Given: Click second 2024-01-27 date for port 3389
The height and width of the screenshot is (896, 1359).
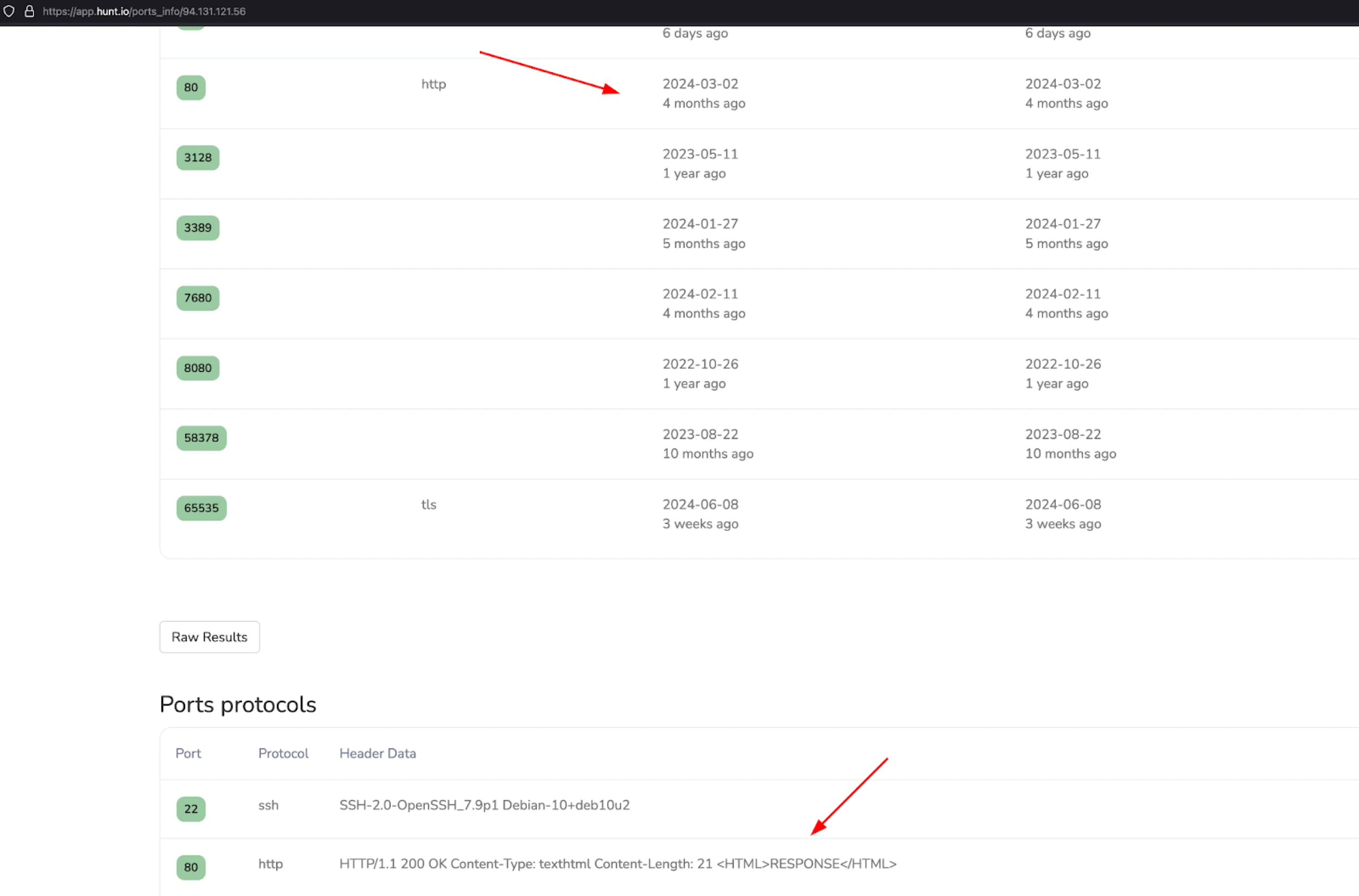Looking at the screenshot, I should (x=1062, y=224).
